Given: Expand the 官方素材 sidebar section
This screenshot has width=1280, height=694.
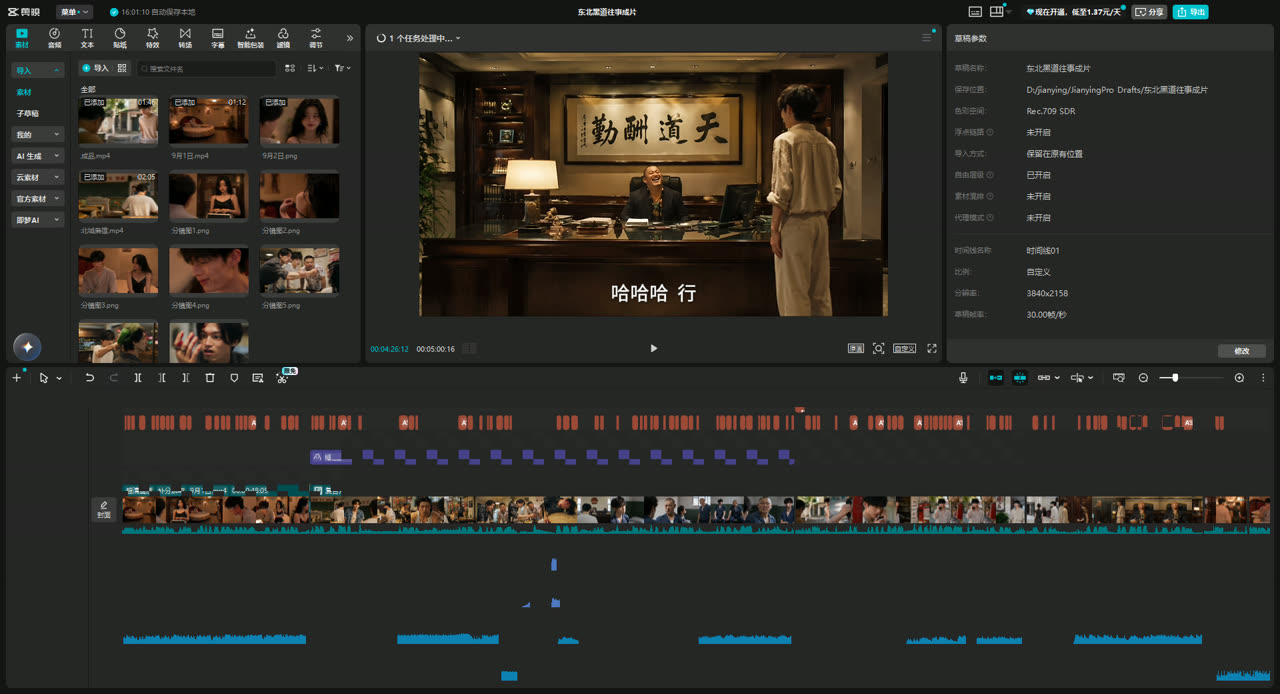Looking at the screenshot, I should click(38, 198).
